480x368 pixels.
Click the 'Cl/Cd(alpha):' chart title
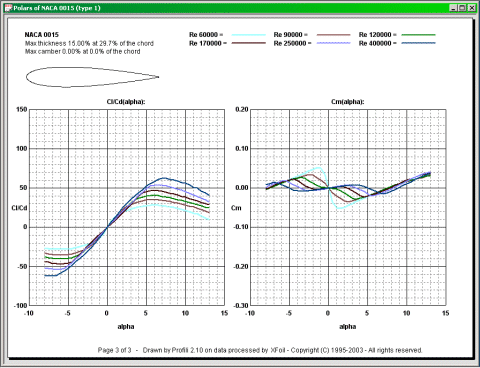(126, 102)
